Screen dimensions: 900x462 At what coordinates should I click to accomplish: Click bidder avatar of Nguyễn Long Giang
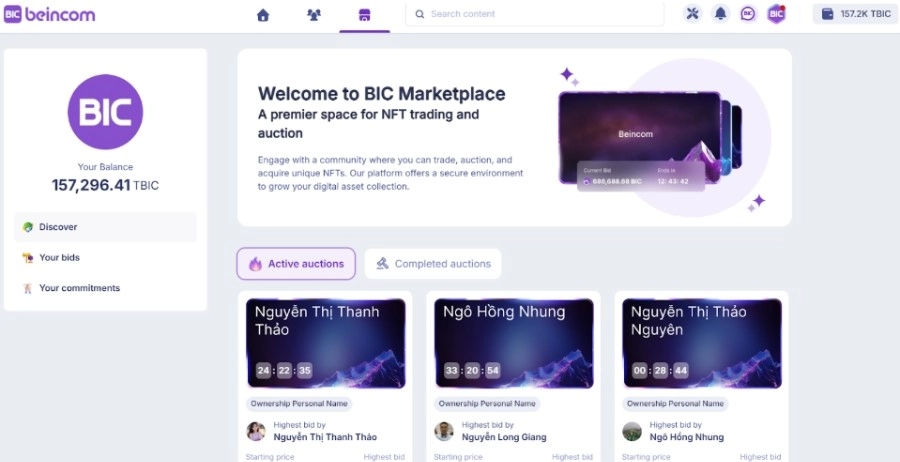[x=444, y=432]
